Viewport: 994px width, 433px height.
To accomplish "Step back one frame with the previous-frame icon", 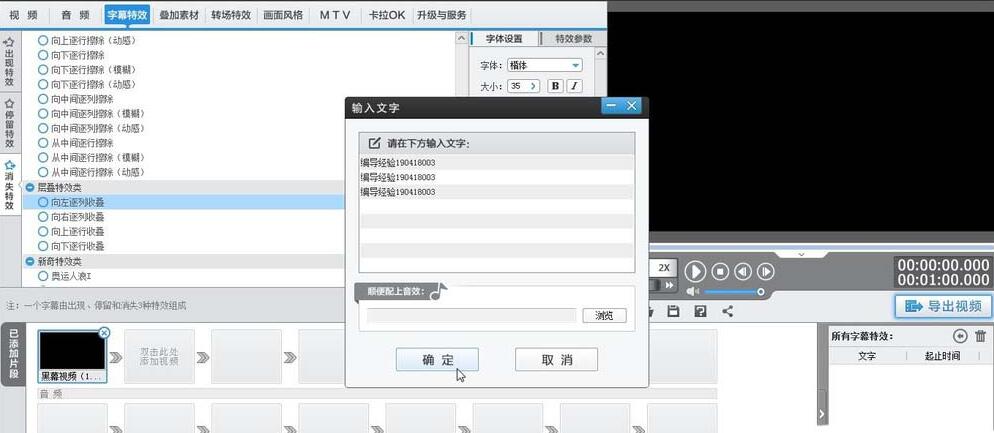I will point(743,271).
